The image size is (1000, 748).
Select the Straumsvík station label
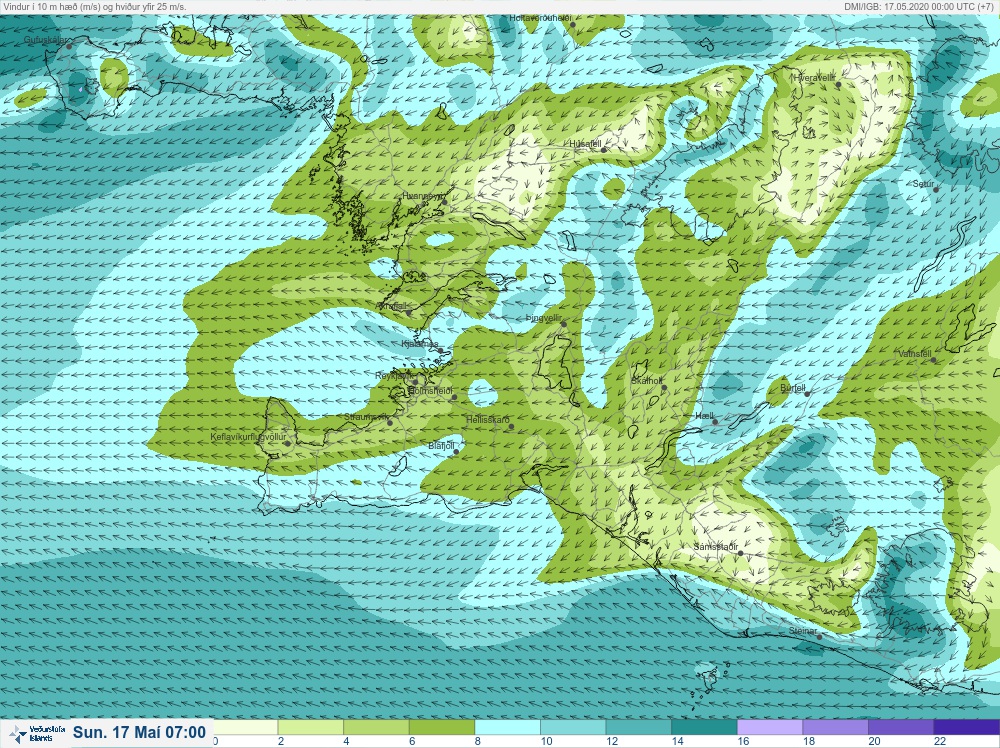click(x=366, y=417)
